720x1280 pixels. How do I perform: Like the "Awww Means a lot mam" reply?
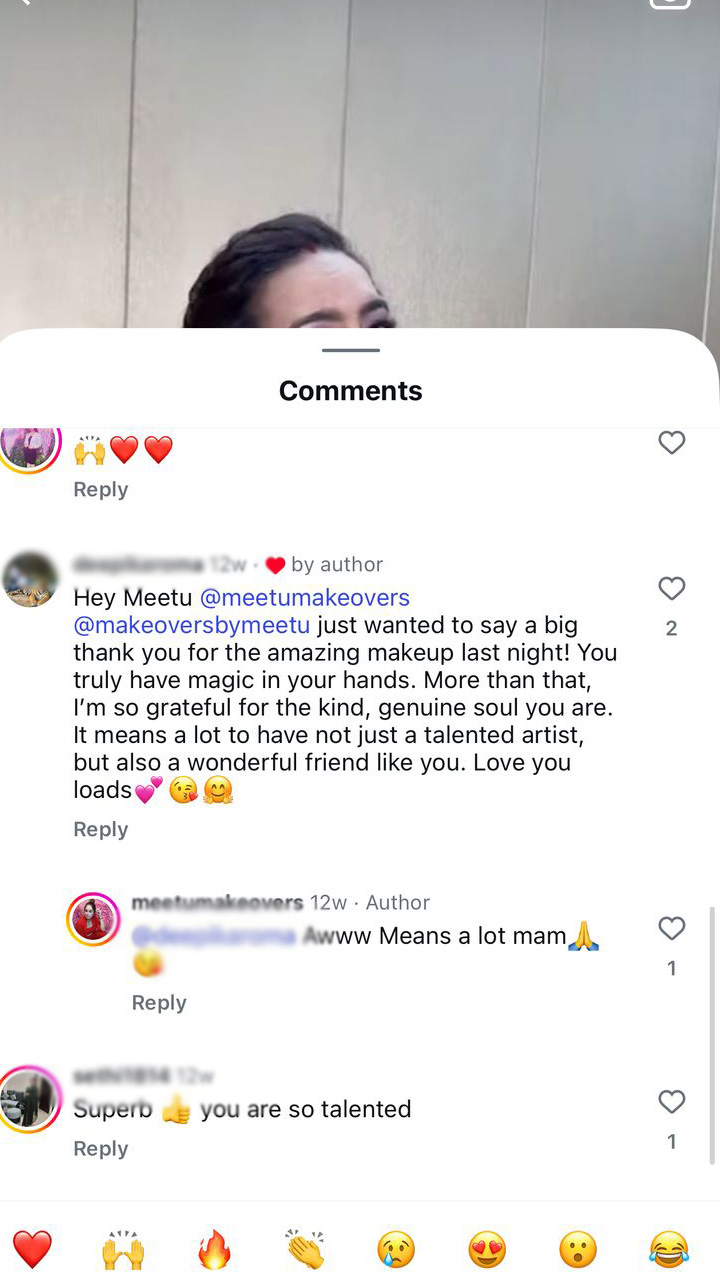point(672,929)
